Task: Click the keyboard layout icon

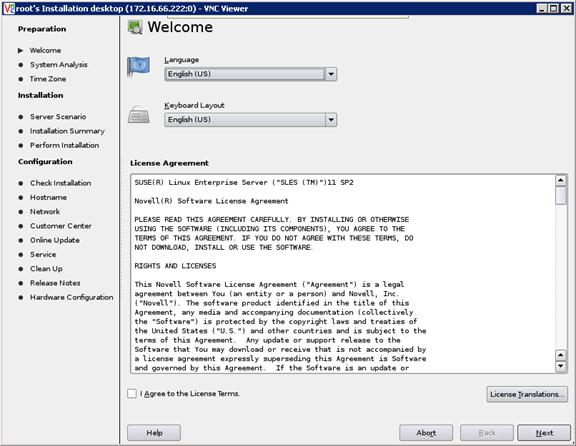Action: click(x=138, y=114)
